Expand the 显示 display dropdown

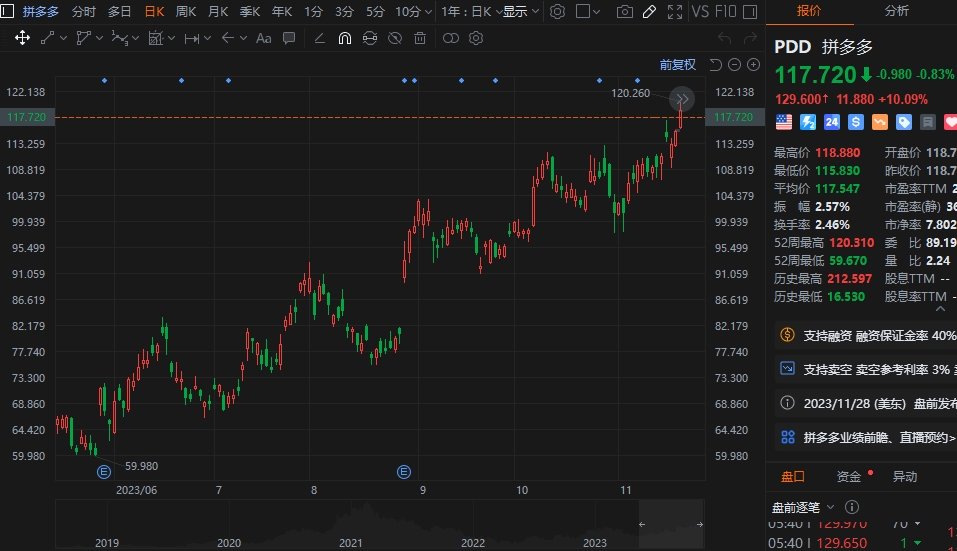[520, 12]
